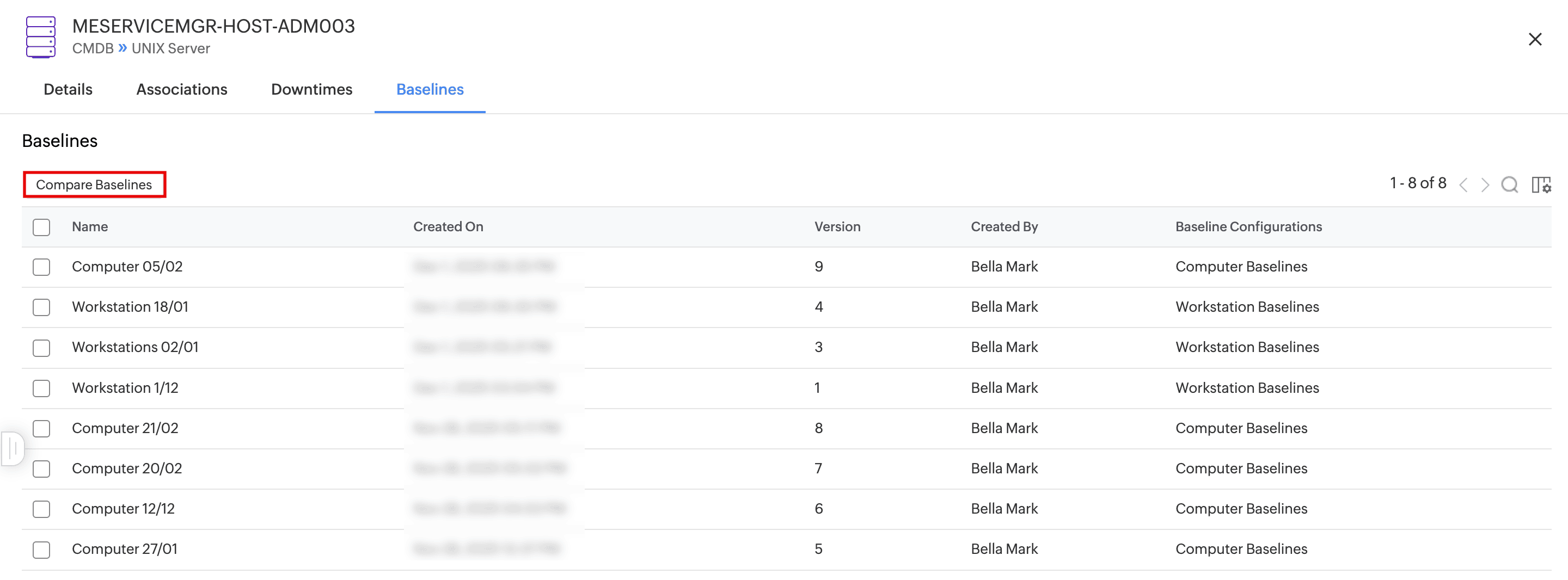Select the Workstation 18/01 checkbox
The height and width of the screenshot is (580, 1568).
click(x=41, y=307)
